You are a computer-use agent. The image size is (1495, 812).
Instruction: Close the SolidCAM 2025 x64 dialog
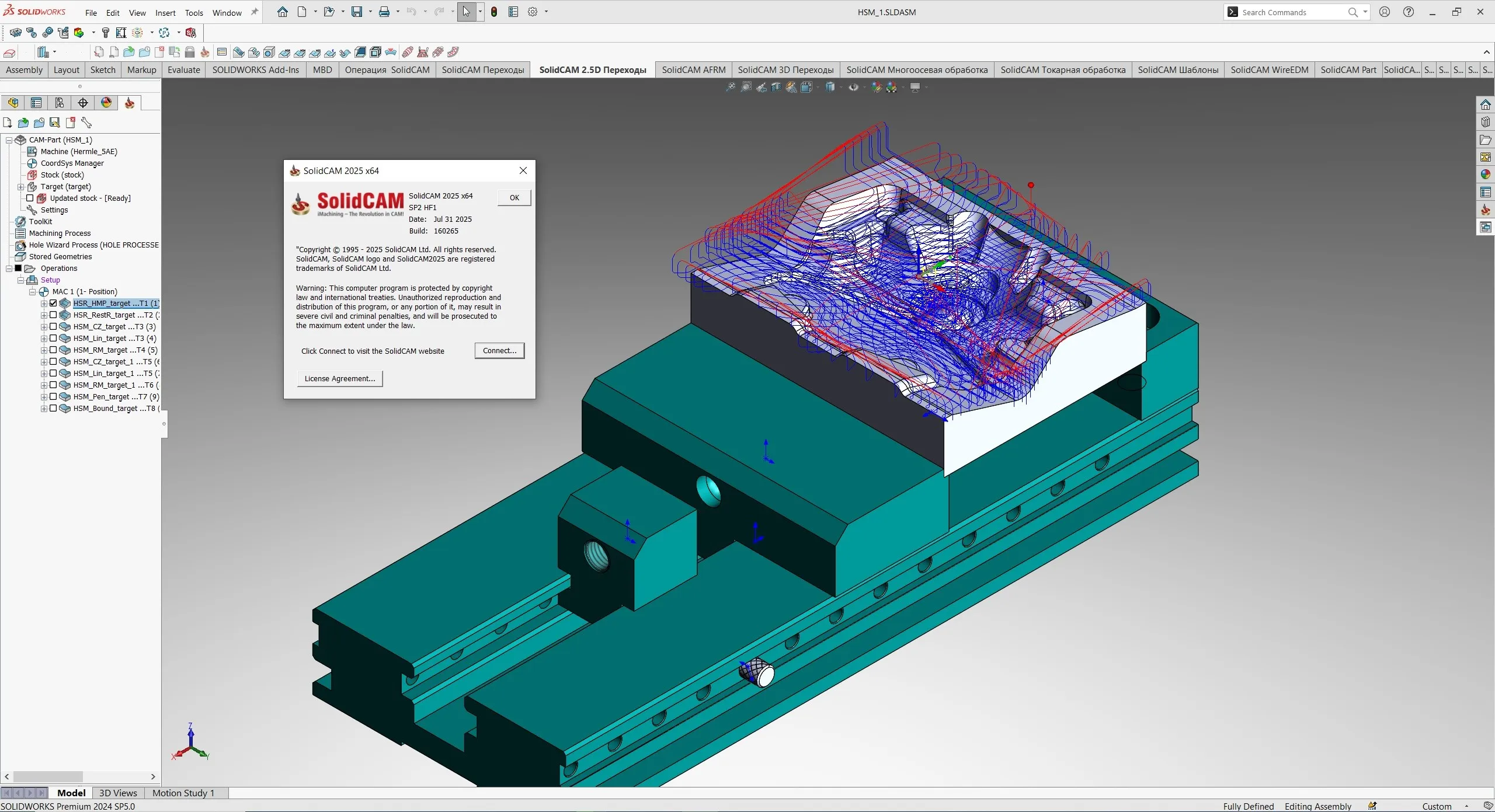pyautogui.click(x=523, y=170)
